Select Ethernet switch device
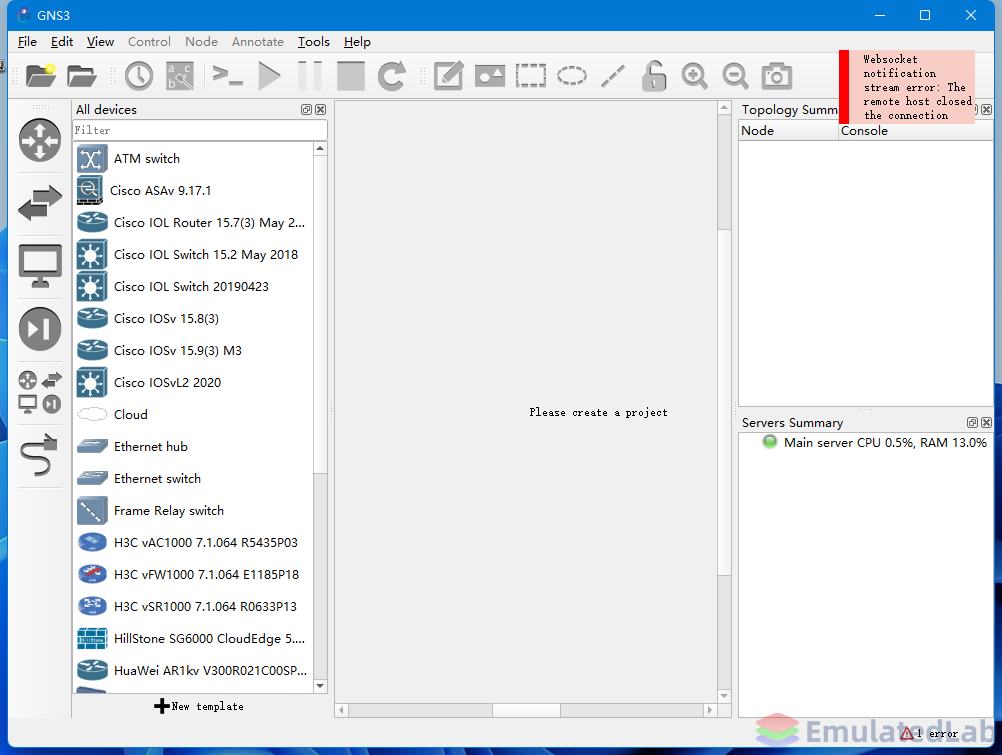This screenshot has height=755, width=1002. click(194, 478)
